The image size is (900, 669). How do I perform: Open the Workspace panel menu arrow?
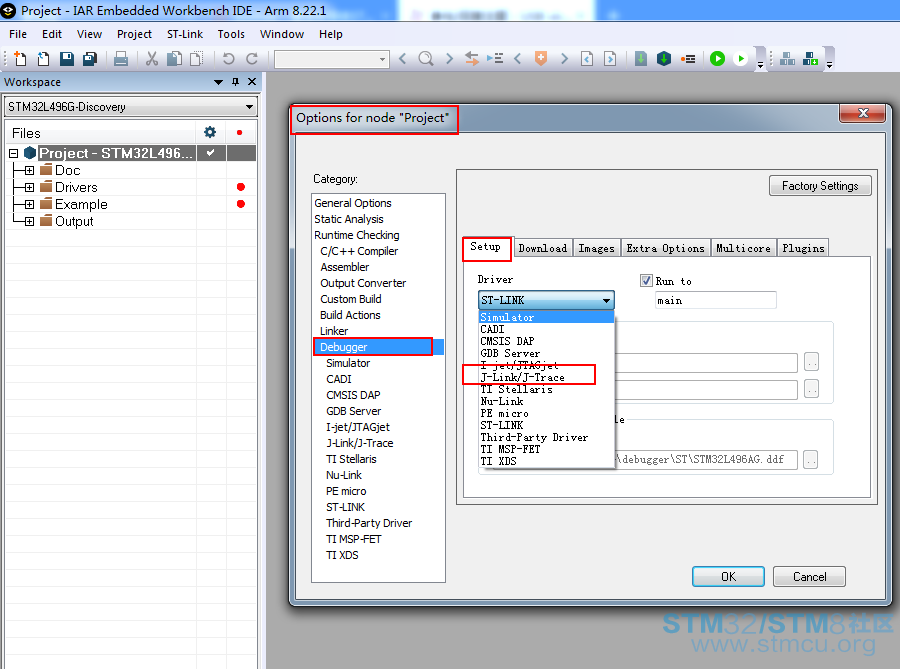tap(218, 82)
